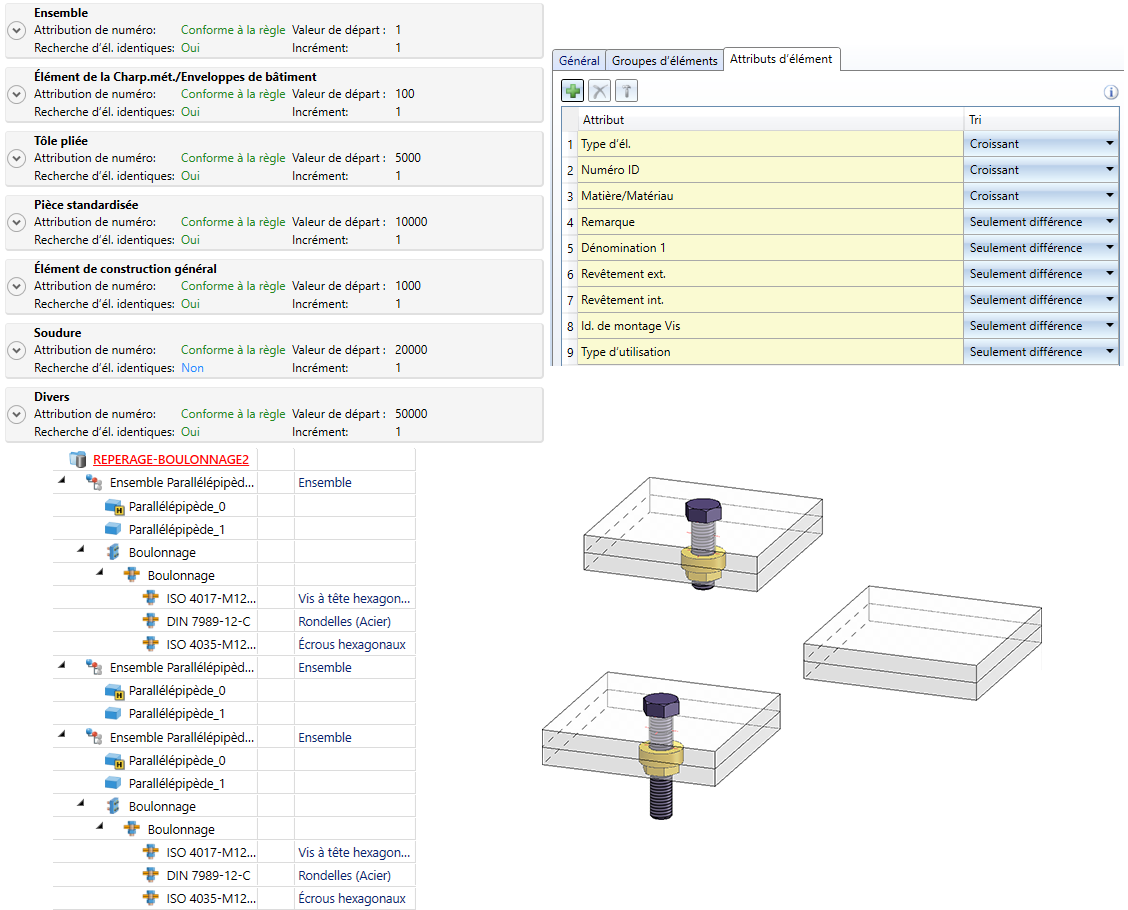The height and width of the screenshot is (910, 1128).
Task: Click the red REPERAGE-BOULONNAGE2 link
Action: 170,460
